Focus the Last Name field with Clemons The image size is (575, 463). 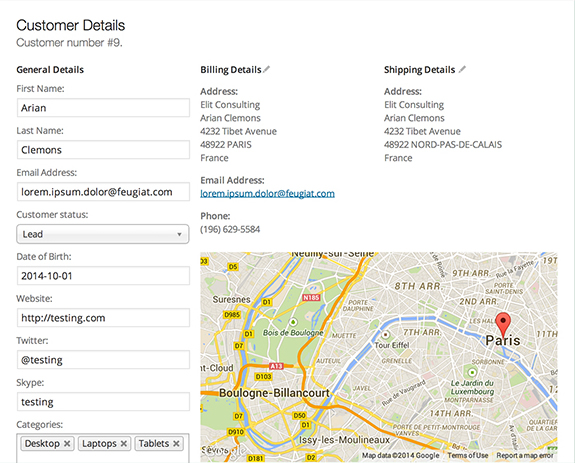(x=103, y=150)
